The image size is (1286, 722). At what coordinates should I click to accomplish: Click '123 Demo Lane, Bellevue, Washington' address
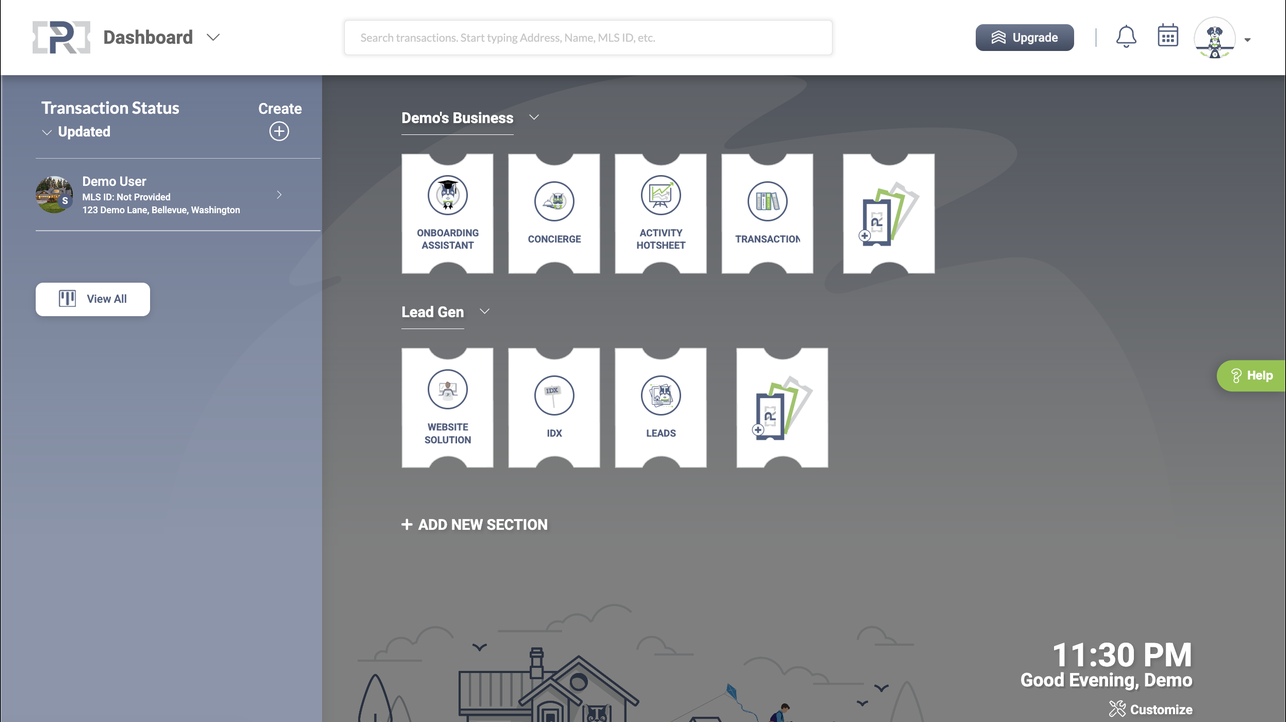pyautogui.click(x=161, y=210)
